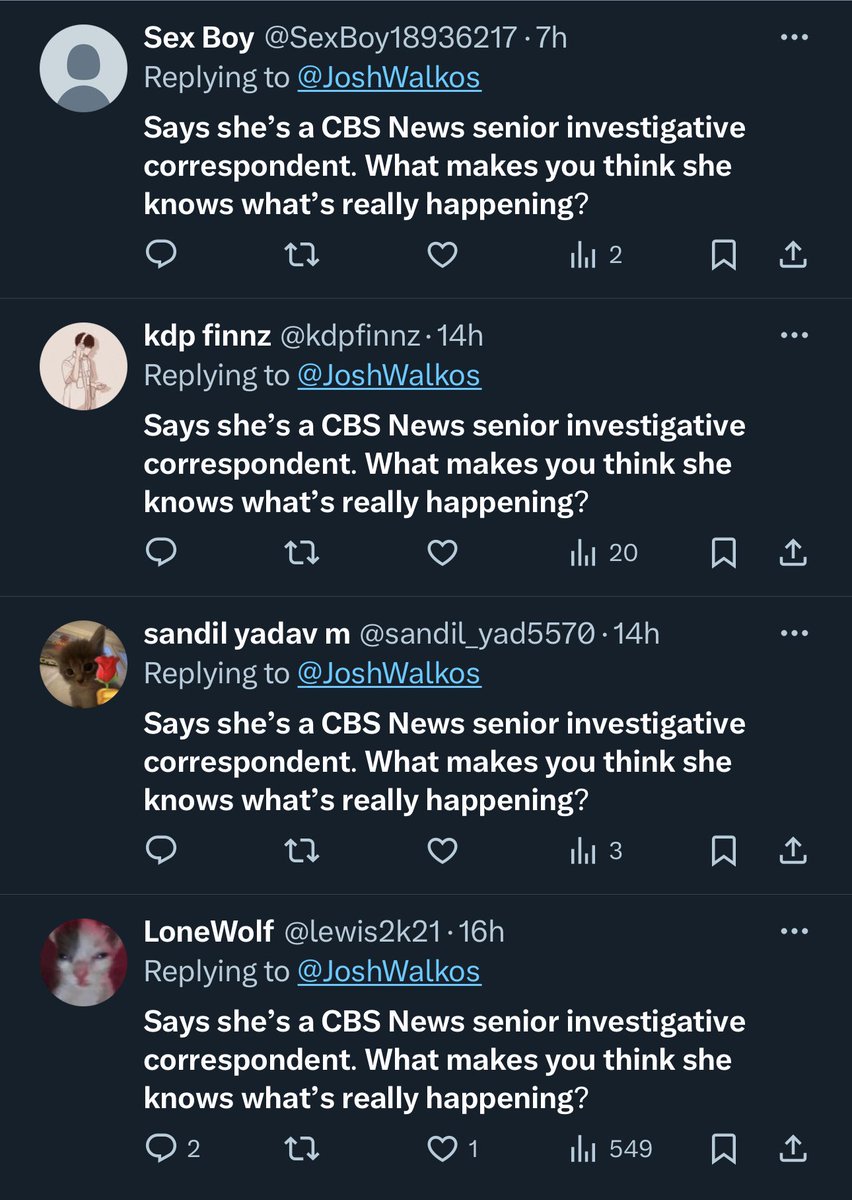Viewport: 852px width, 1200px height.
Task: Open @JoshWalkos link in Sex Boy's reply
Action: coord(389,78)
